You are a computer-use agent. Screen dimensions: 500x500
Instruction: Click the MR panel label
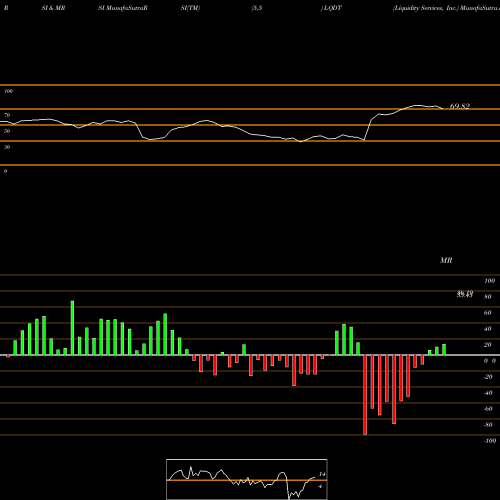[x=446, y=260]
